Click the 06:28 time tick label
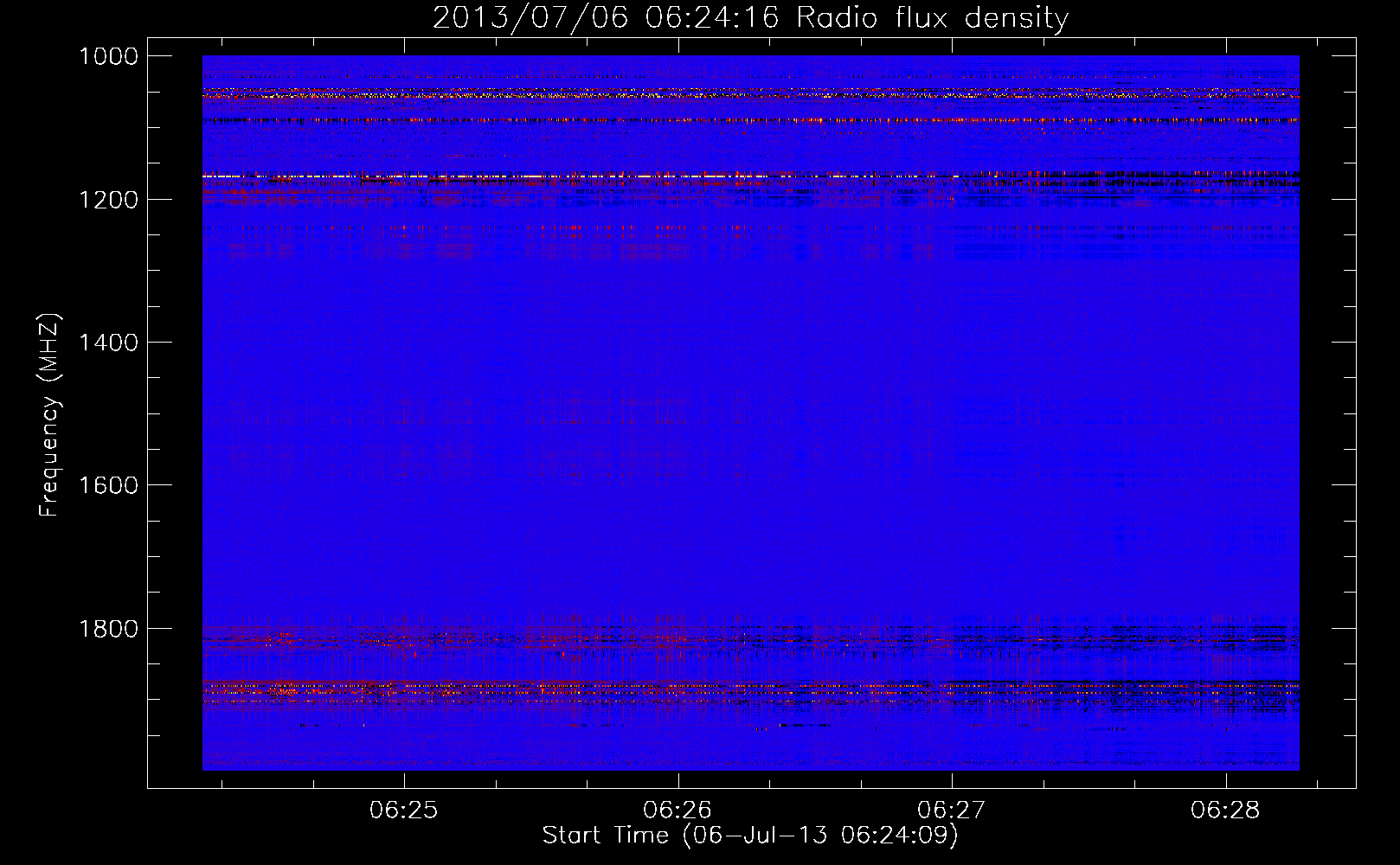 (1225, 811)
